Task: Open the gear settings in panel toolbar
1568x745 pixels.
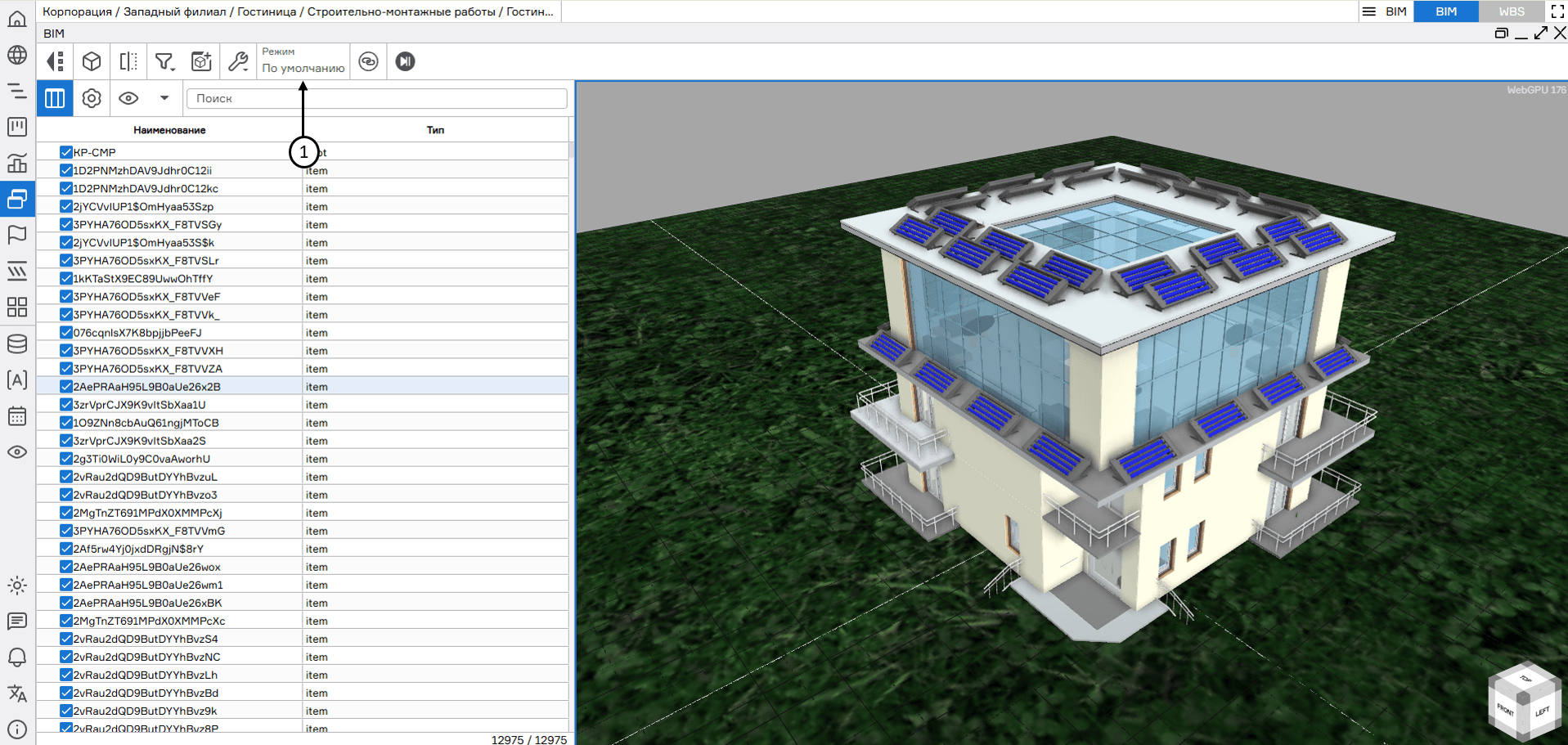Action: coord(92,98)
